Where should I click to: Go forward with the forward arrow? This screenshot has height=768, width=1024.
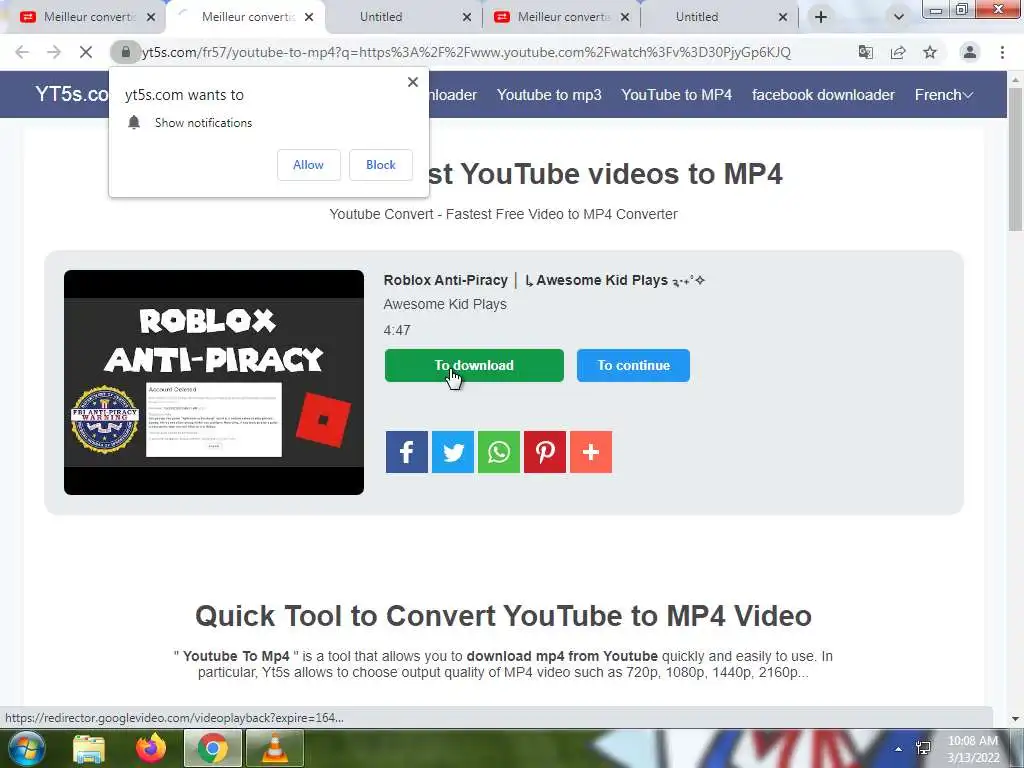click(54, 52)
